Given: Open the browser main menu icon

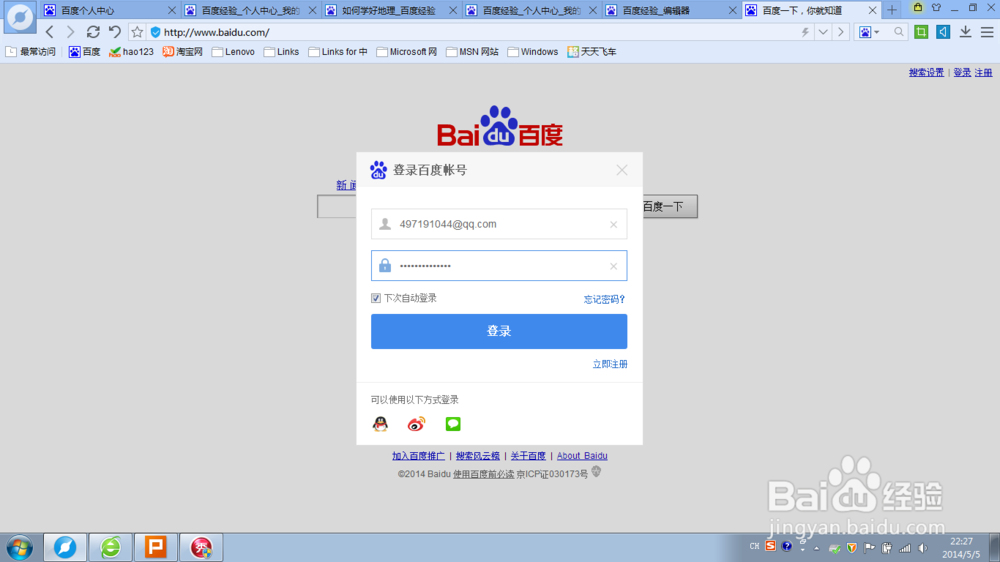Looking at the screenshot, I should tap(987, 32).
